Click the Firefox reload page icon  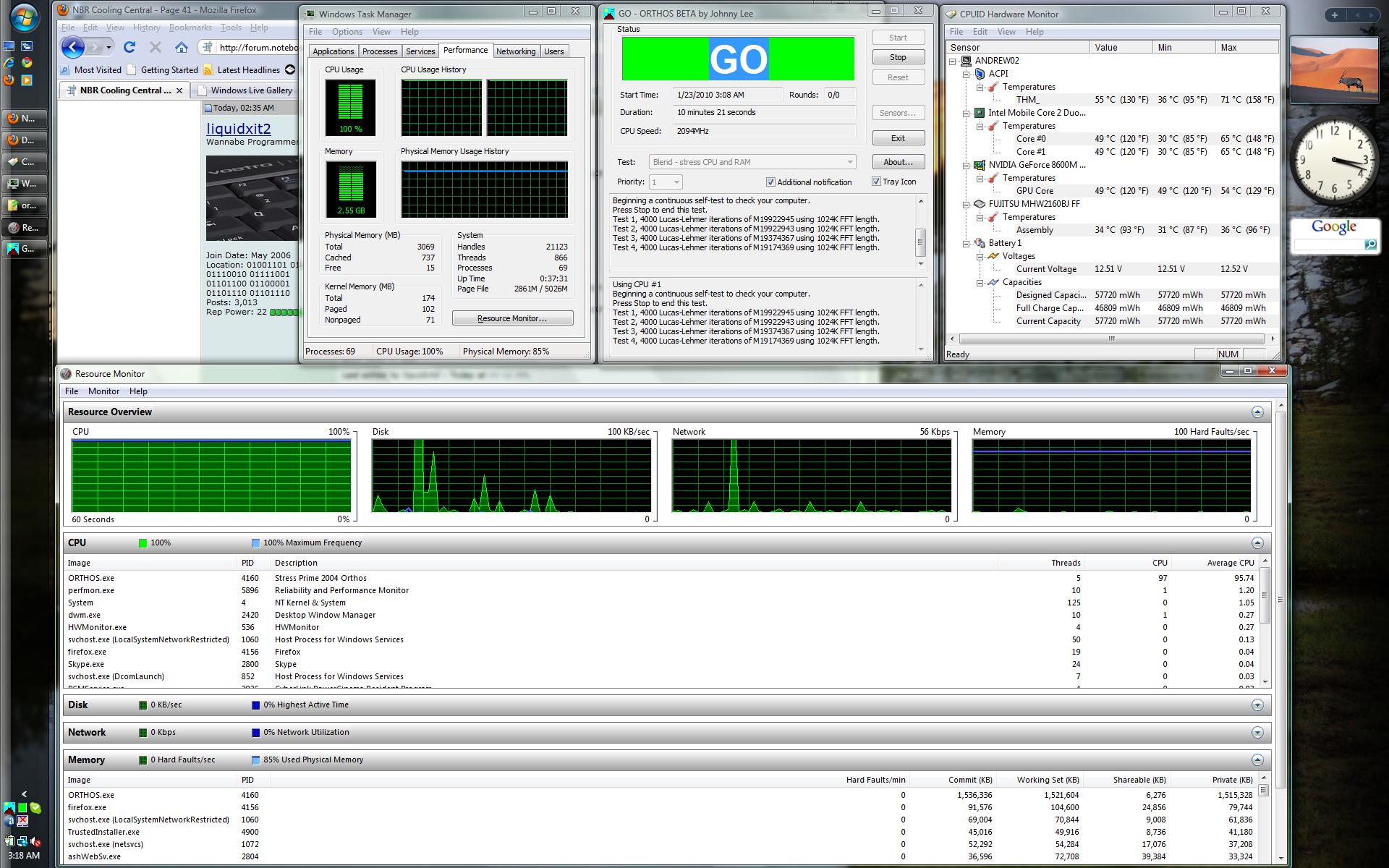[x=129, y=48]
